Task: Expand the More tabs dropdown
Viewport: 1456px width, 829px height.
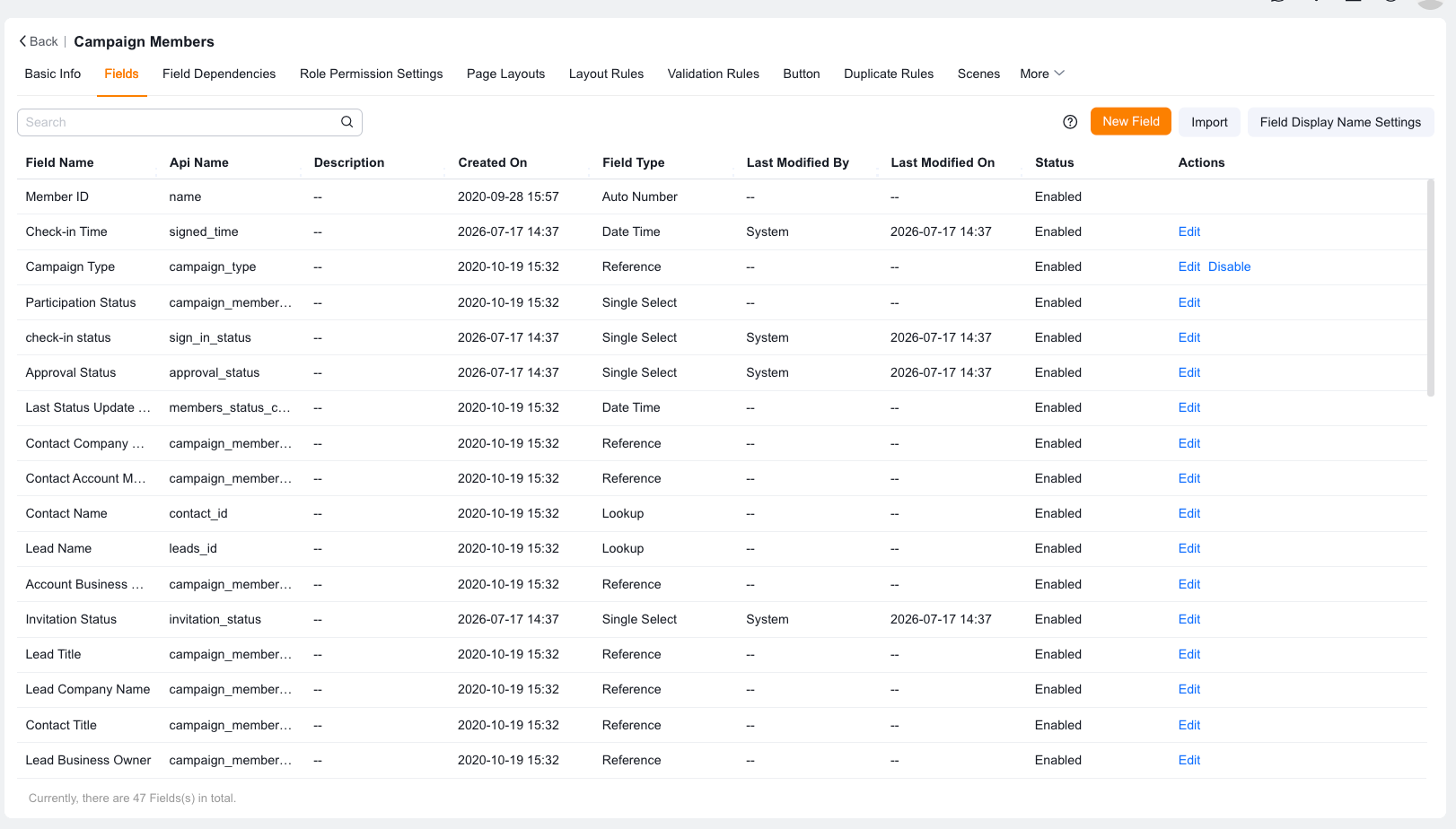Action: (x=1042, y=74)
